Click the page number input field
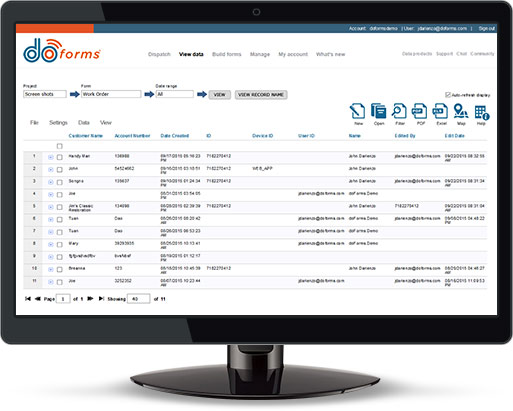The height and width of the screenshot is (411, 513). pos(63,299)
